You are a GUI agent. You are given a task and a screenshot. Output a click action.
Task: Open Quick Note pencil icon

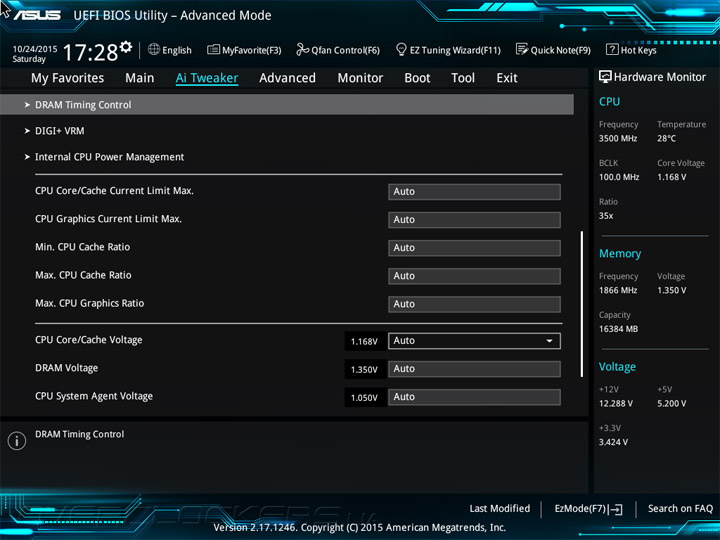point(522,49)
